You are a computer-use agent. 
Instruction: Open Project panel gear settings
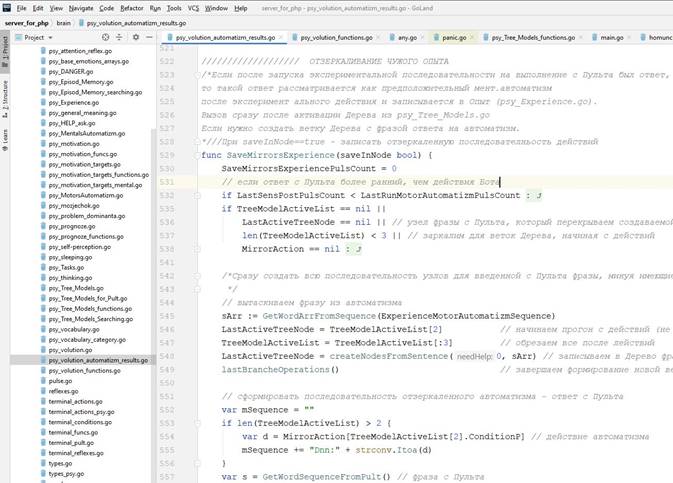pyautogui.click(x=136, y=37)
